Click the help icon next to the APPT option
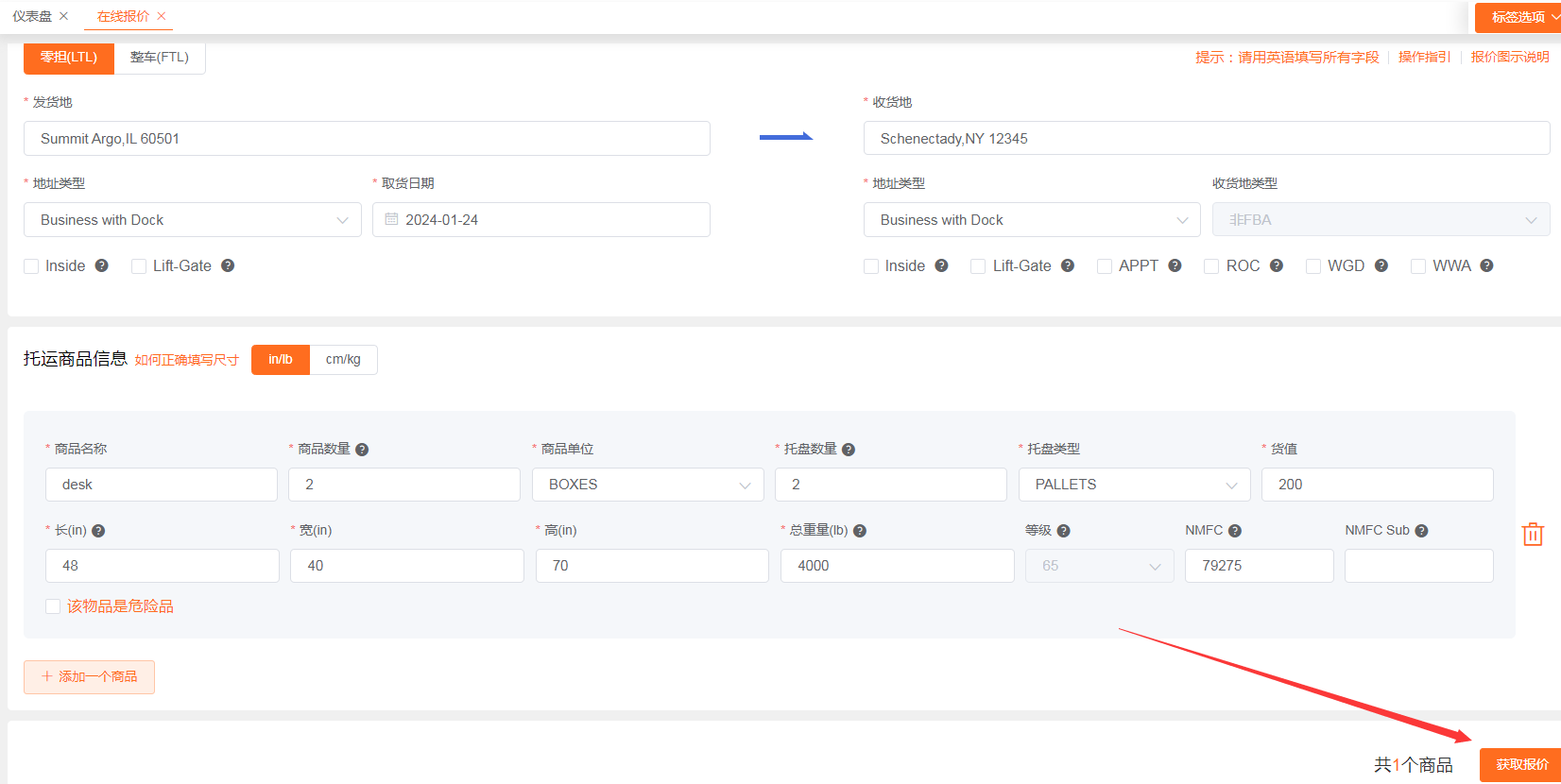Viewport: 1561px width, 784px height. [x=1175, y=266]
